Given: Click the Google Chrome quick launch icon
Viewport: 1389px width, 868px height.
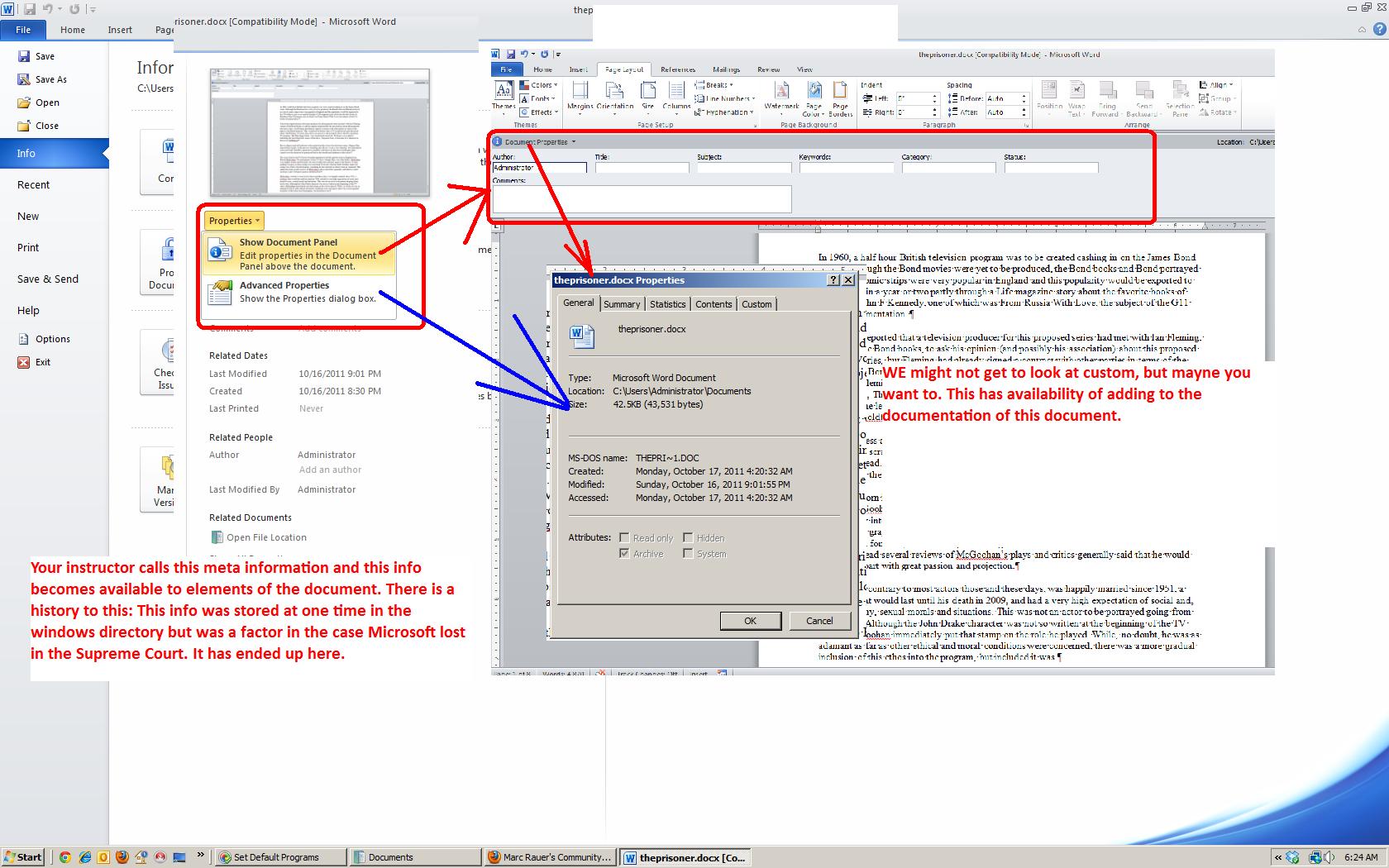Looking at the screenshot, I should click(65, 857).
